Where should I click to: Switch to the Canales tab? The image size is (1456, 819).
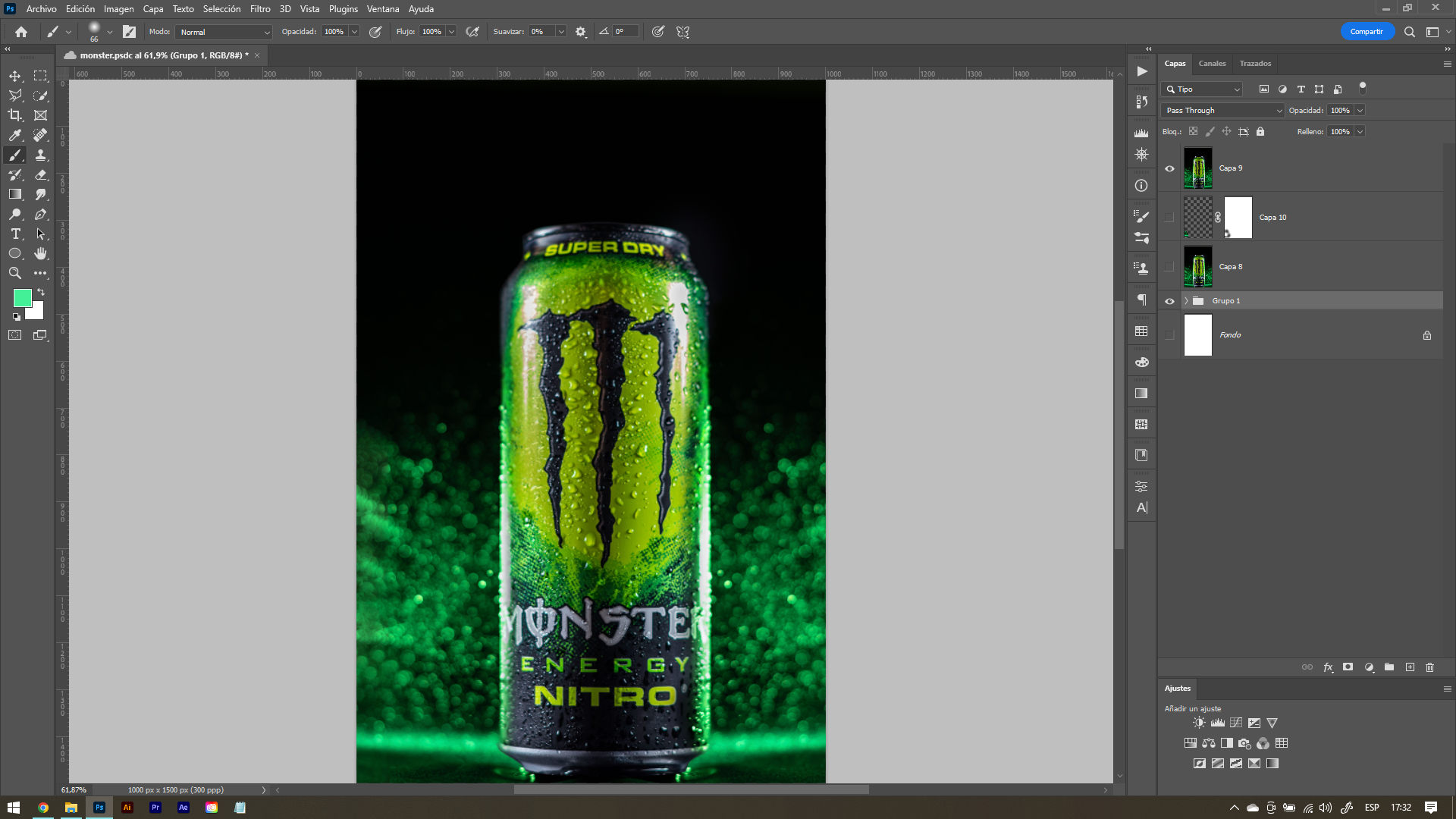[x=1212, y=64]
